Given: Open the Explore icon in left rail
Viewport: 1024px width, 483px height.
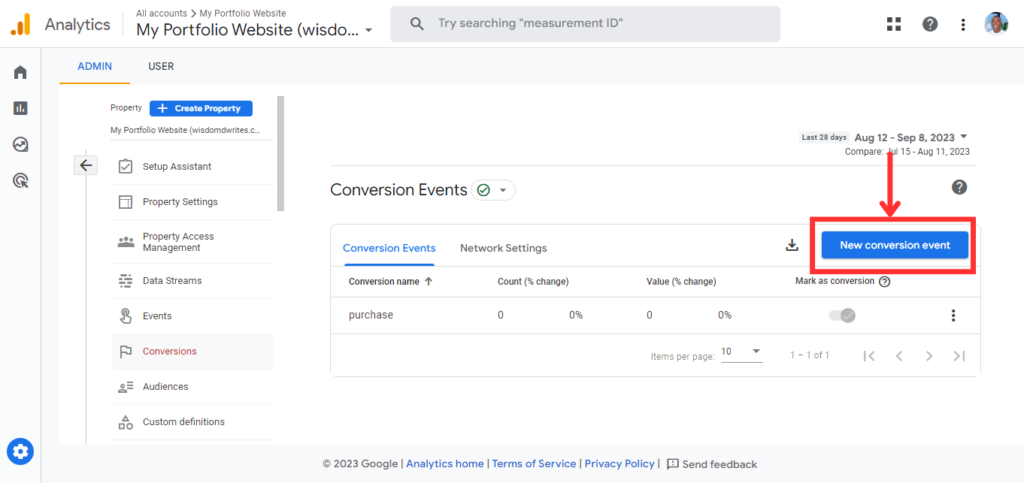Looking at the screenshot, I should 20,144.
